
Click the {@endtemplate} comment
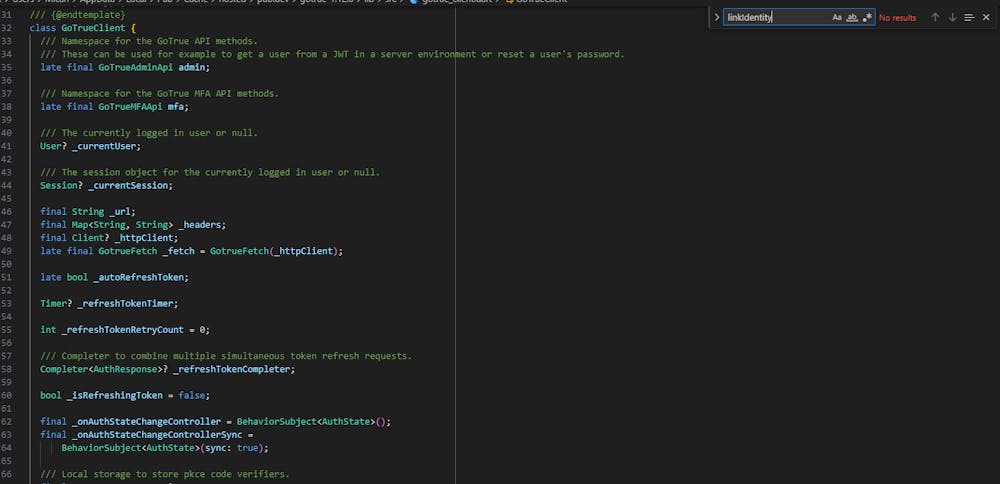point(77,15)
